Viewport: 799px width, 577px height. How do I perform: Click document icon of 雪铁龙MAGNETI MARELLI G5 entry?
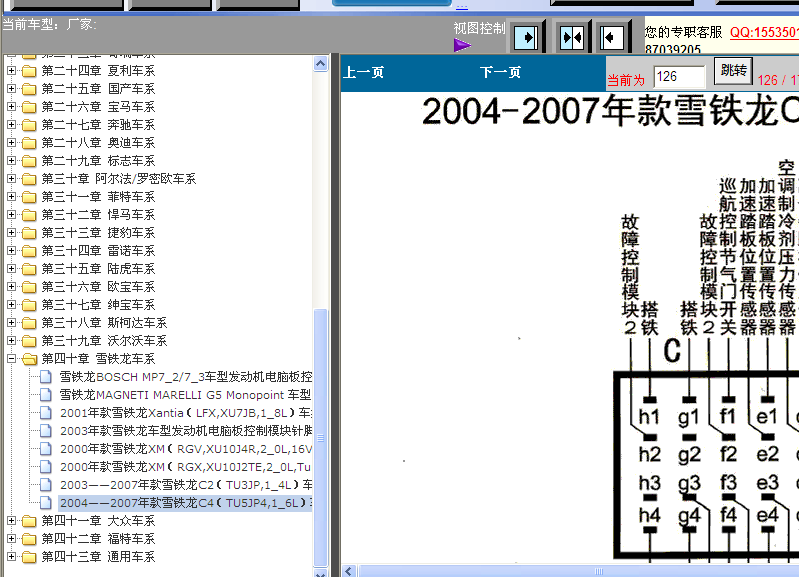(x=46, y=395)
